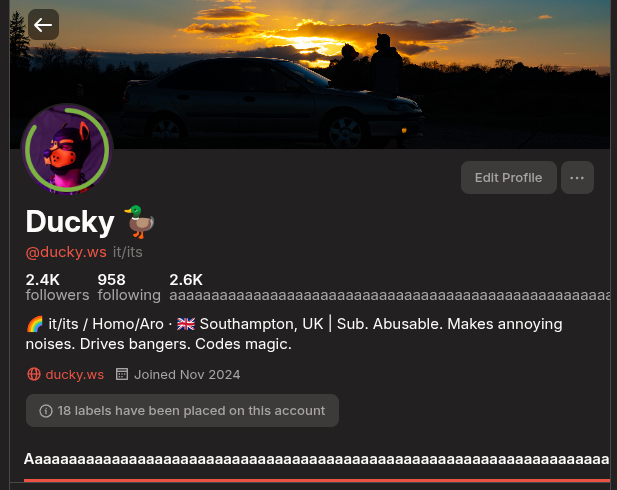Click the info icon in labels notice
This screenshot has width=617, height=490.
(46, 411)
